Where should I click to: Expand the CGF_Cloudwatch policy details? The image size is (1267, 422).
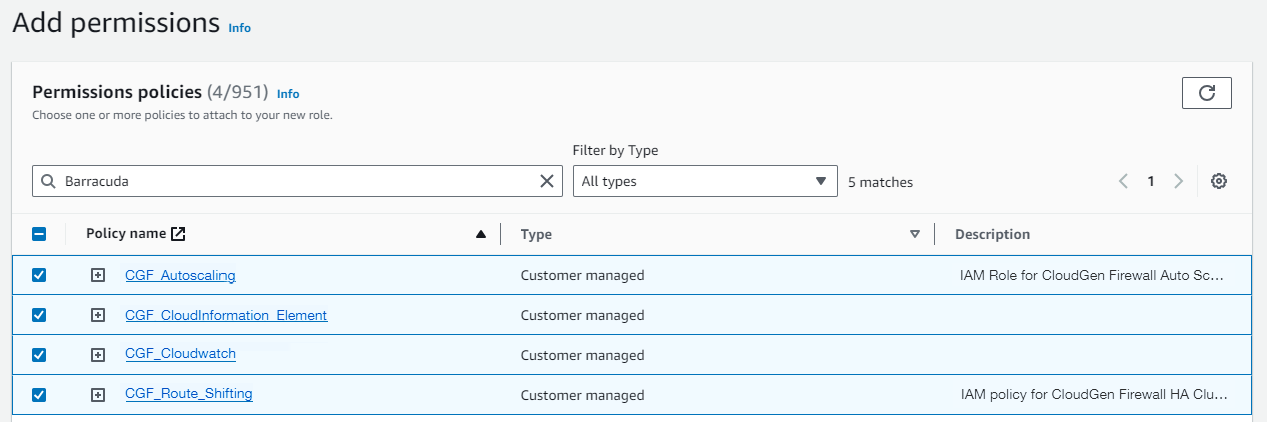point(98,354)
